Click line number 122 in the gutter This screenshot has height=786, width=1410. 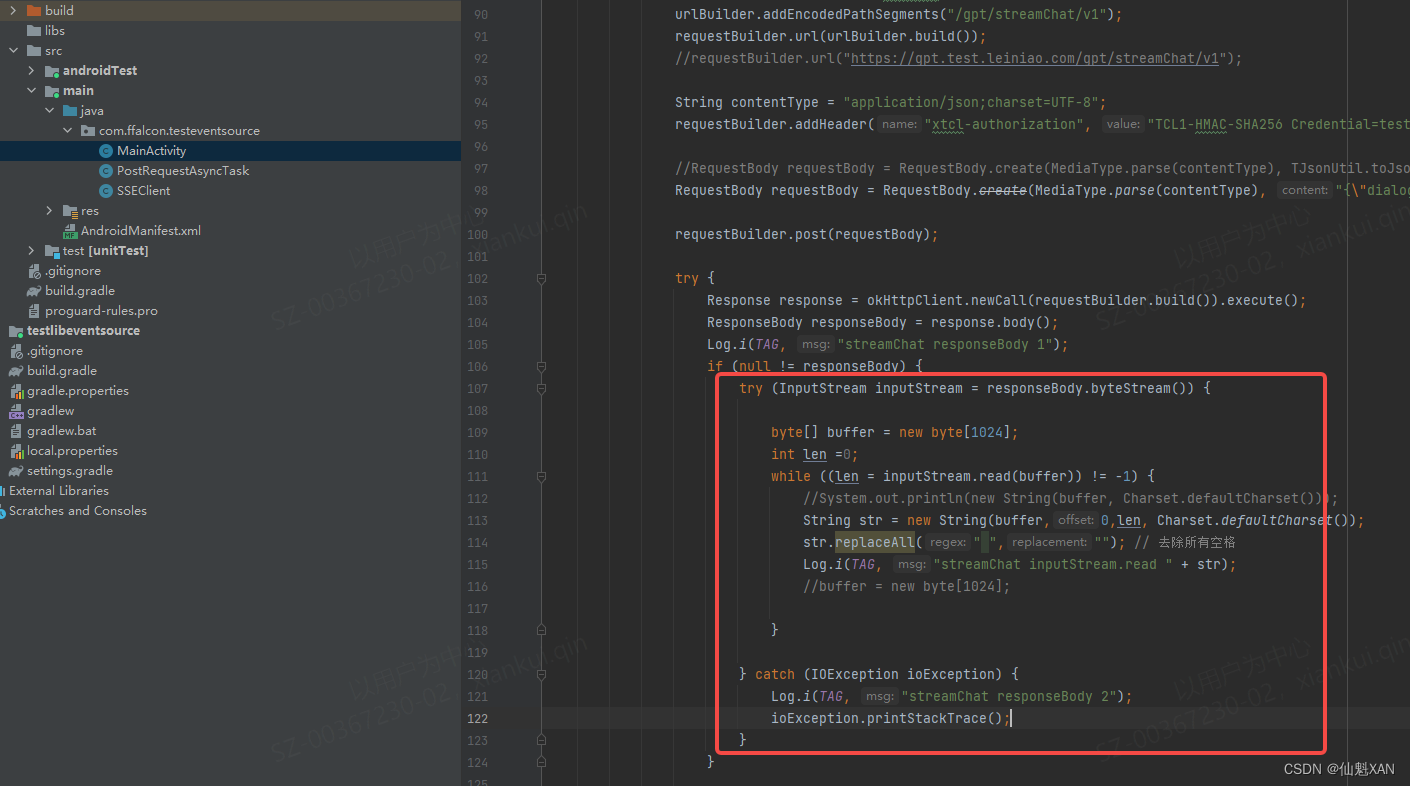(x=477, y=719)
